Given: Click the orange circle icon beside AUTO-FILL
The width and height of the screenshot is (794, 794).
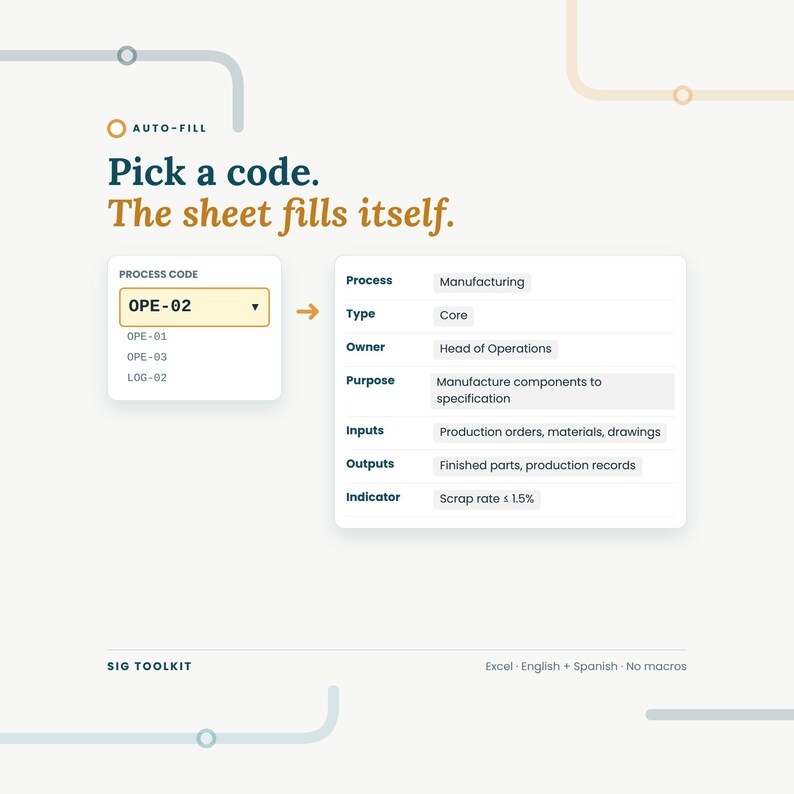Looking at the screenshot, I should (116, 129).
